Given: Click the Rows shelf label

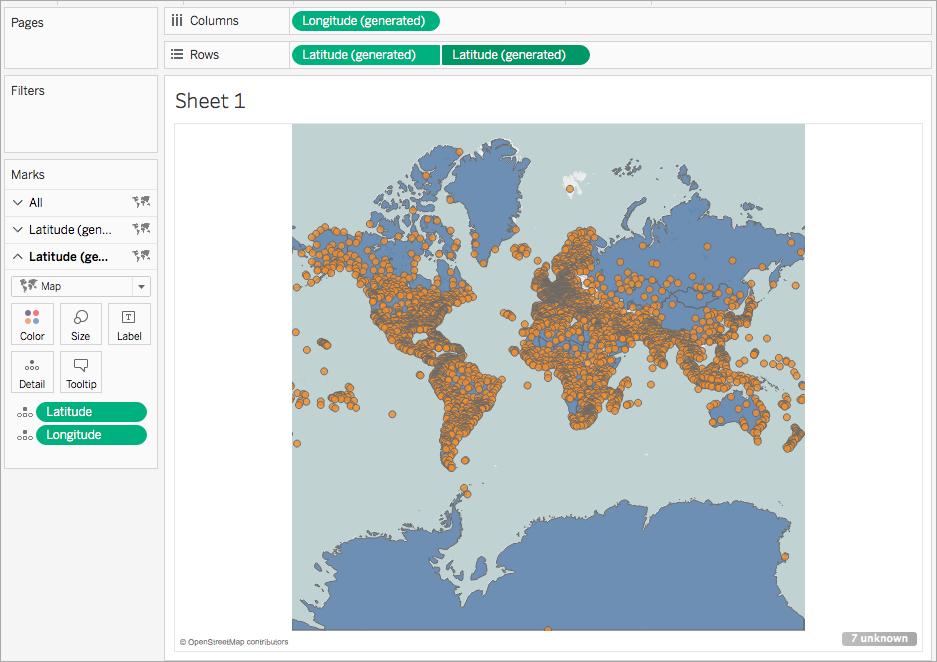Looking at the screenshot, I should pyautogui.click(x=204, y=54).
